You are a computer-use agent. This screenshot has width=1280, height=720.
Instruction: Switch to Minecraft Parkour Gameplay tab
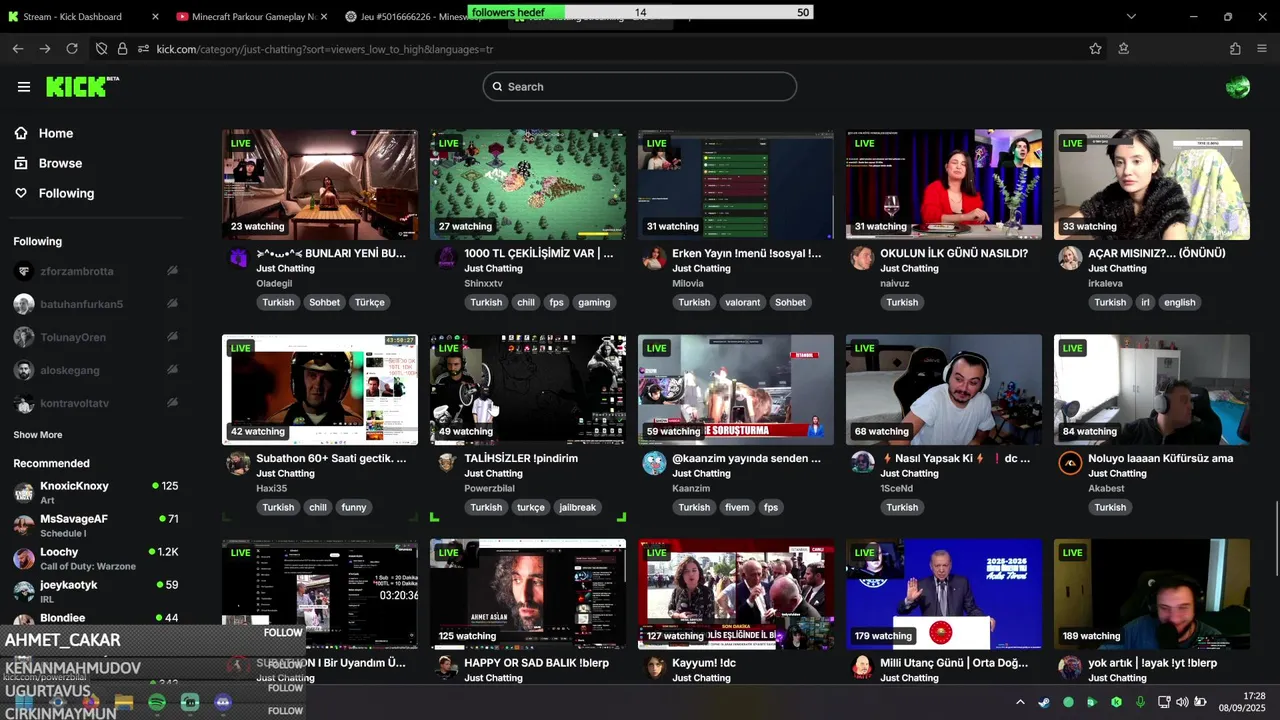(x=250, y=16)
